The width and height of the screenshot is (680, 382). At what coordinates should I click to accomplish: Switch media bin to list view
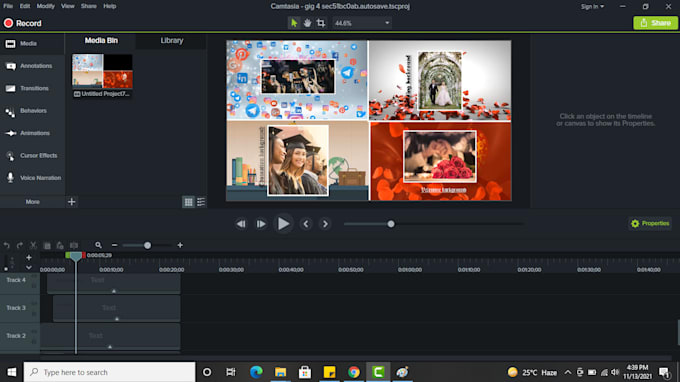tap(201, 202)
